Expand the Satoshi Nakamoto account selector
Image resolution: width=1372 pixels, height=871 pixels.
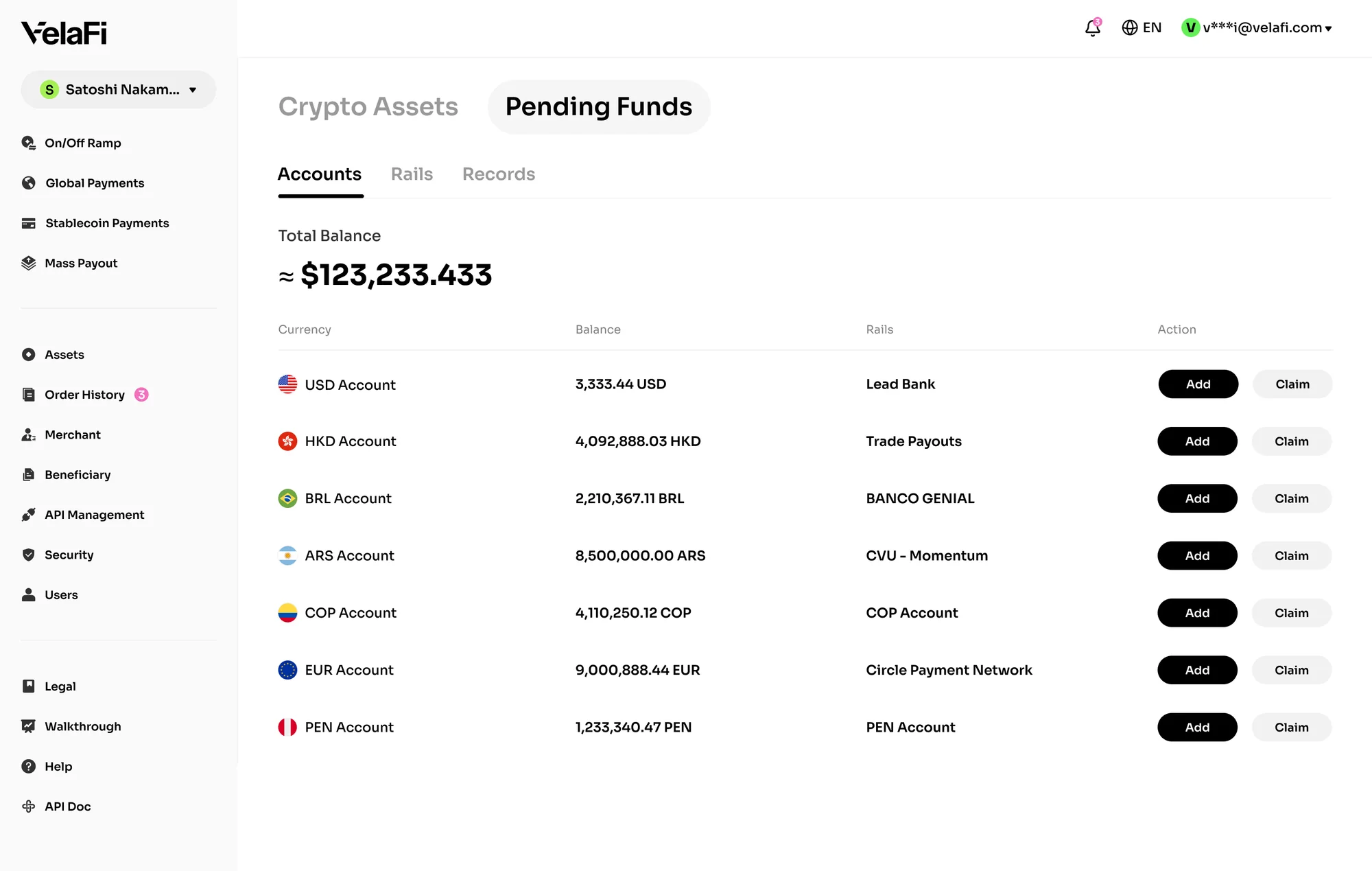tap(118, 89)
